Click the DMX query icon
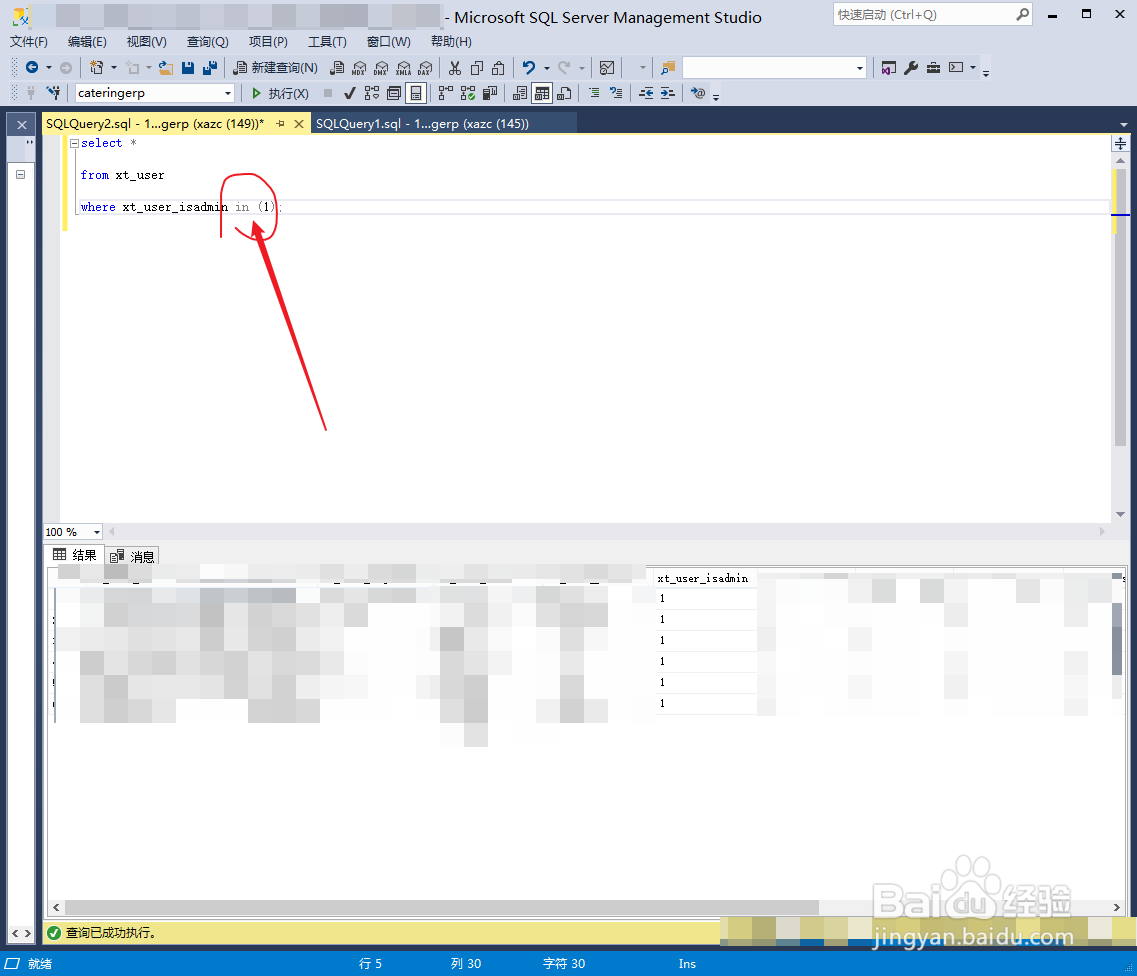1137x976 pixels. pos(381,67)
